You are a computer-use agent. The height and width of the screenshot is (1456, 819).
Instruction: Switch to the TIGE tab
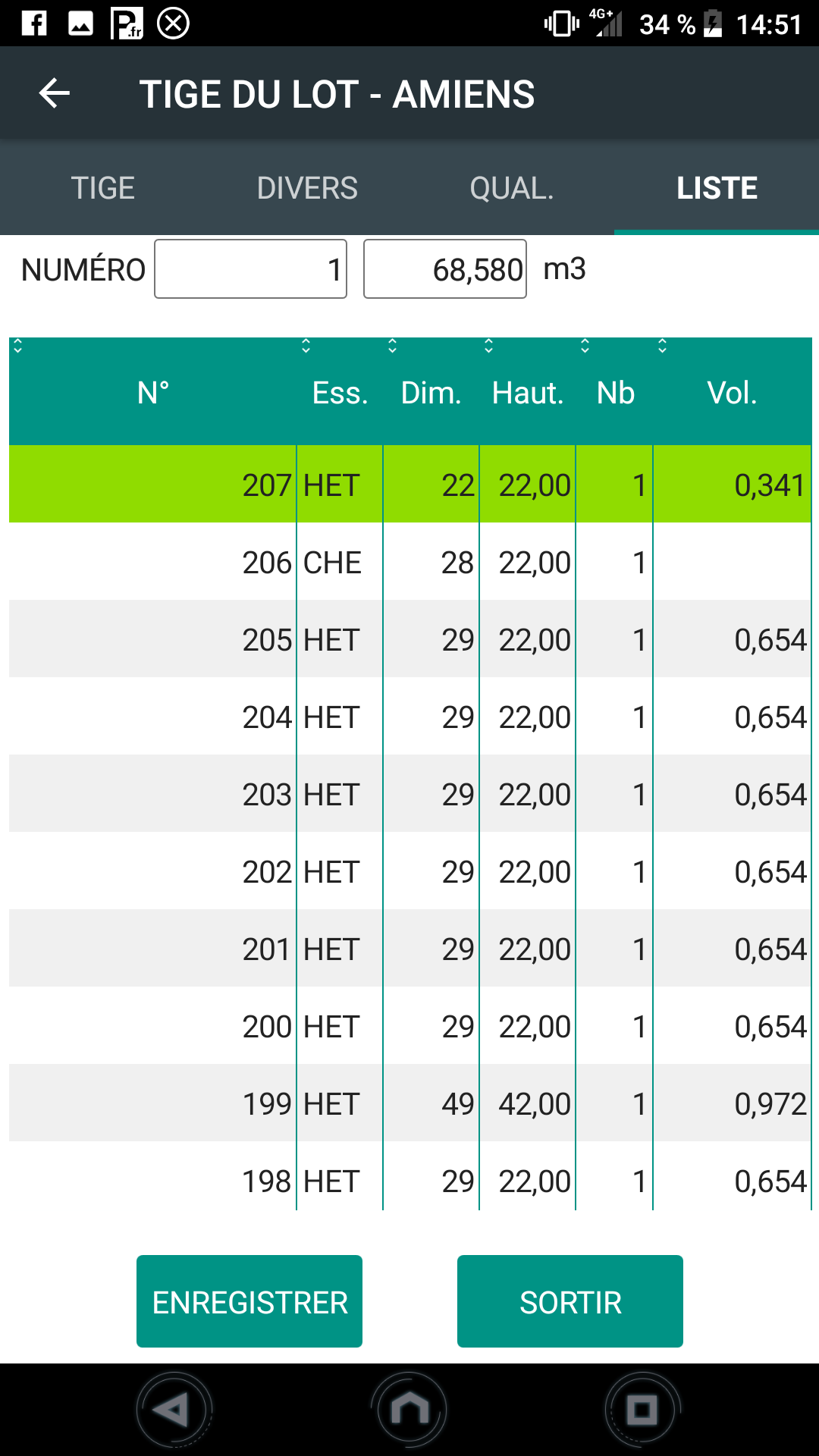click(x=102, y=187)
